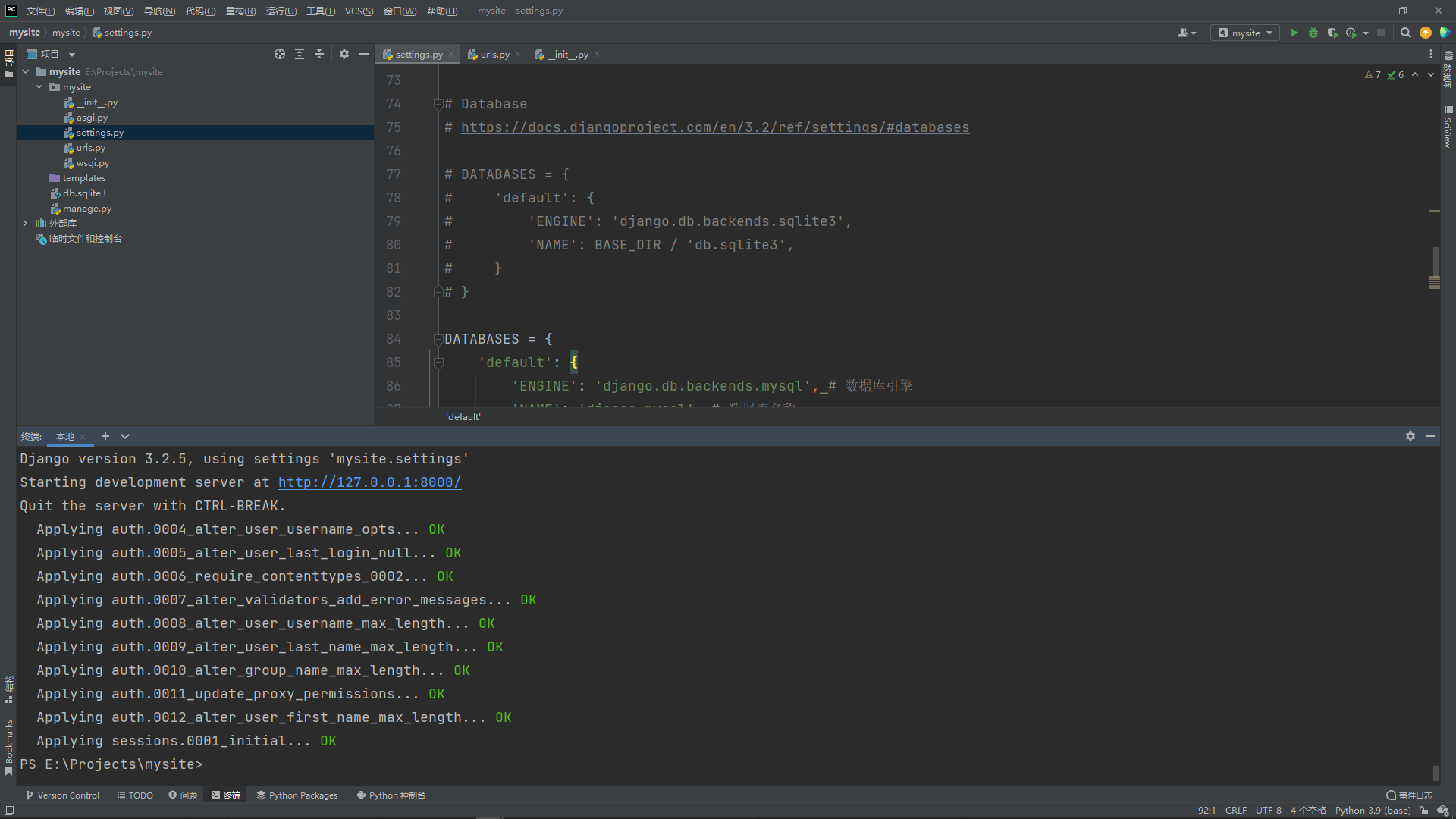Run with profiler clock icon
This screenshot has height=819, width=1456.
pos(1351,33)
